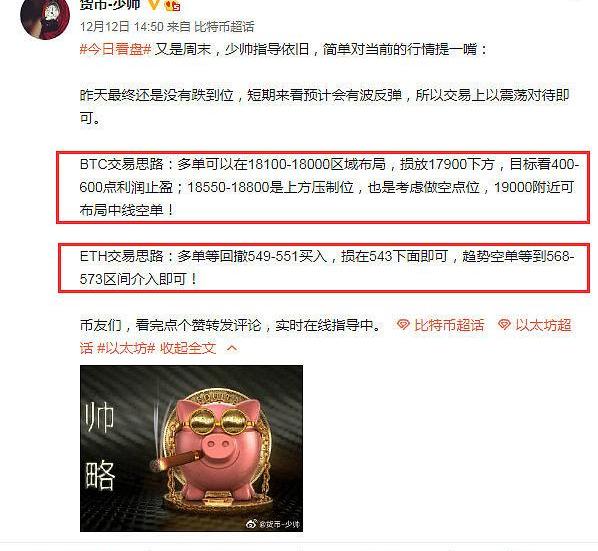The height and width of the screenshot is (551, 598).
Task: Click the Weibo logo watermark on image
Action: [251, 524]
